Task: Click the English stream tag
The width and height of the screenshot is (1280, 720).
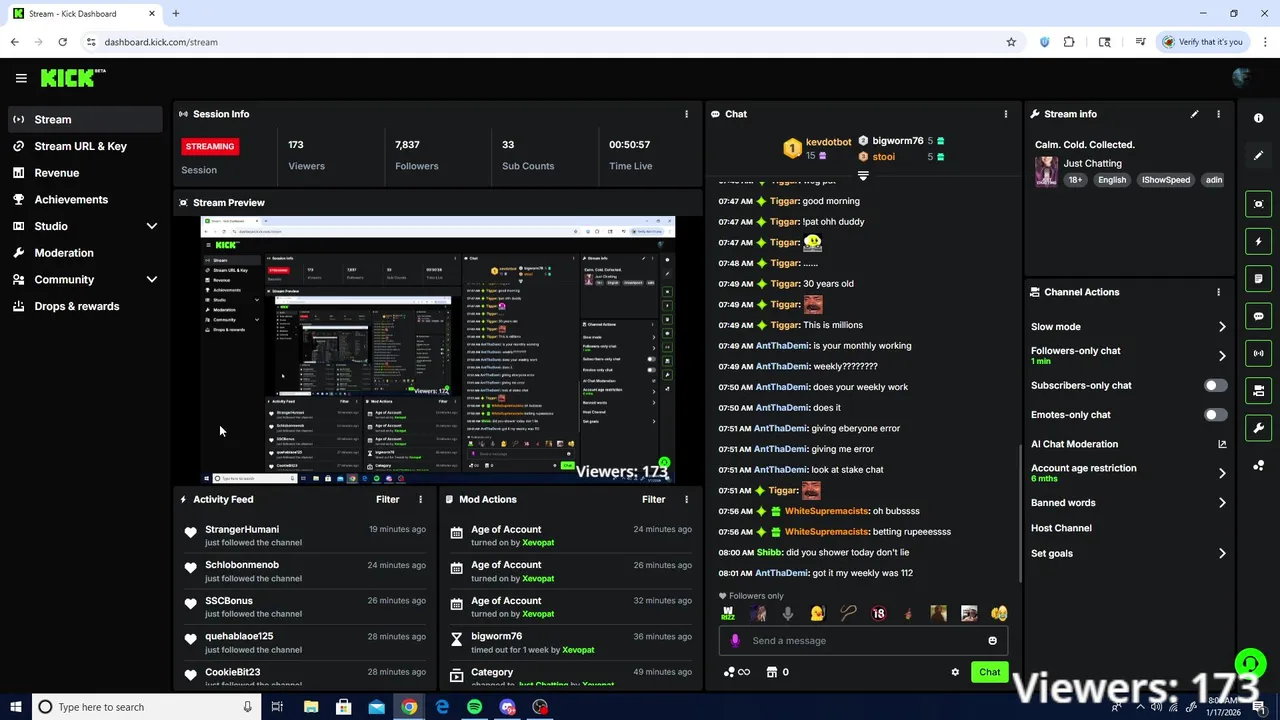Action: (x=1112, y=180)
